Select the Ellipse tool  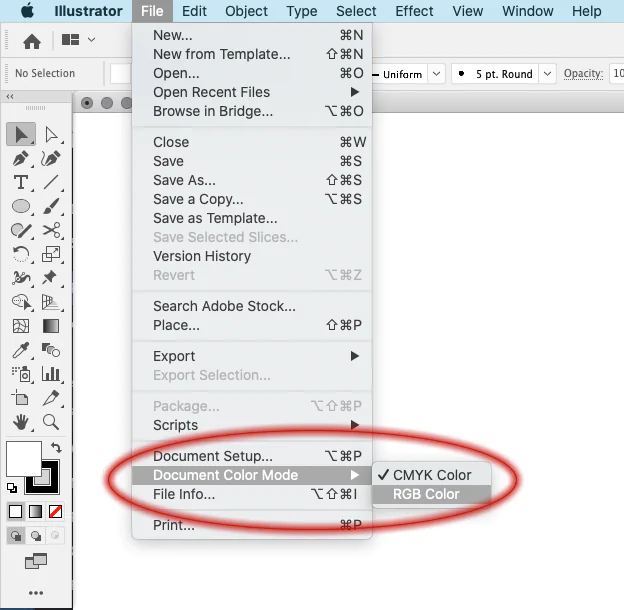tap(21, 206)
